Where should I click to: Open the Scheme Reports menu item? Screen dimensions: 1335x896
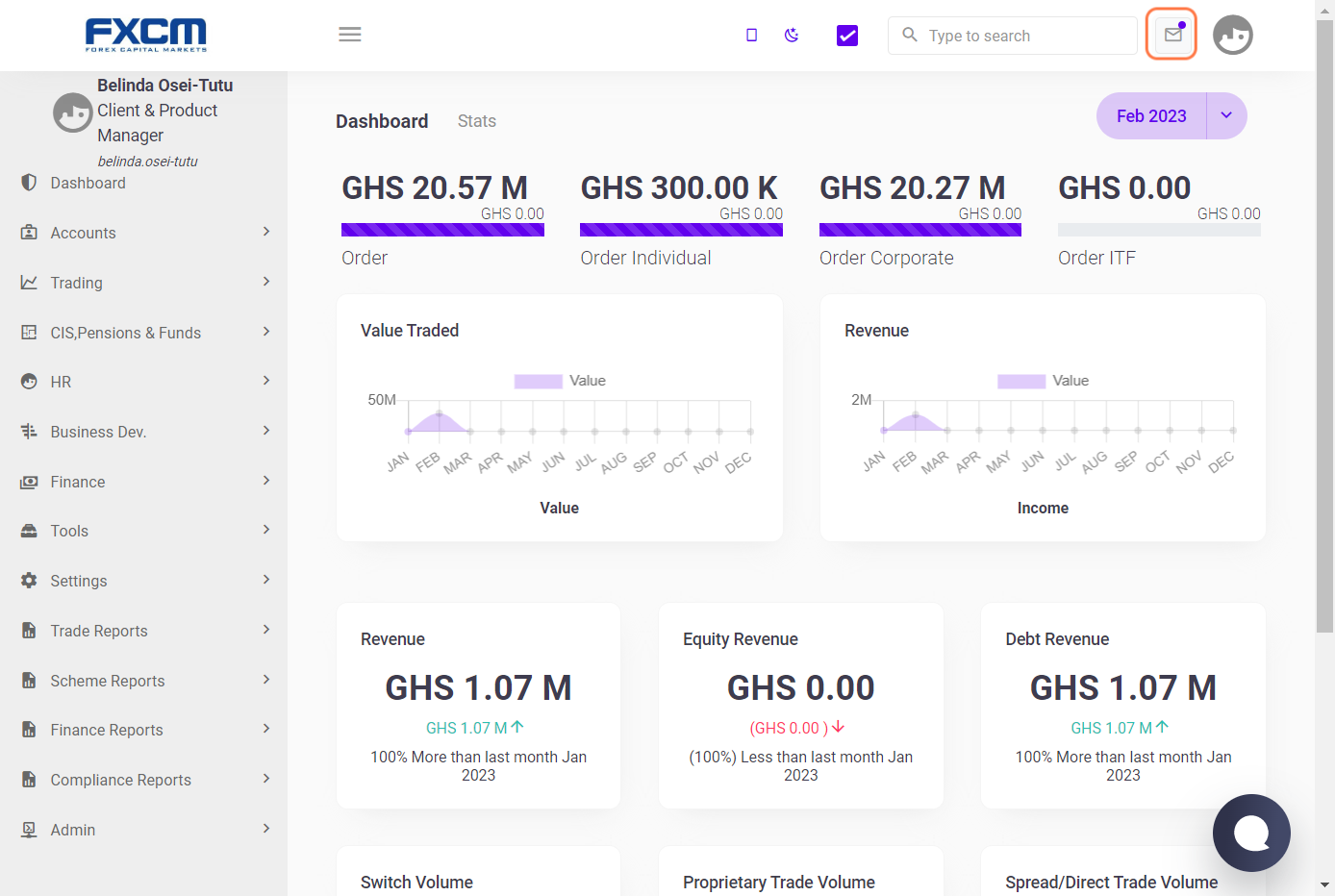coord(144,681)
